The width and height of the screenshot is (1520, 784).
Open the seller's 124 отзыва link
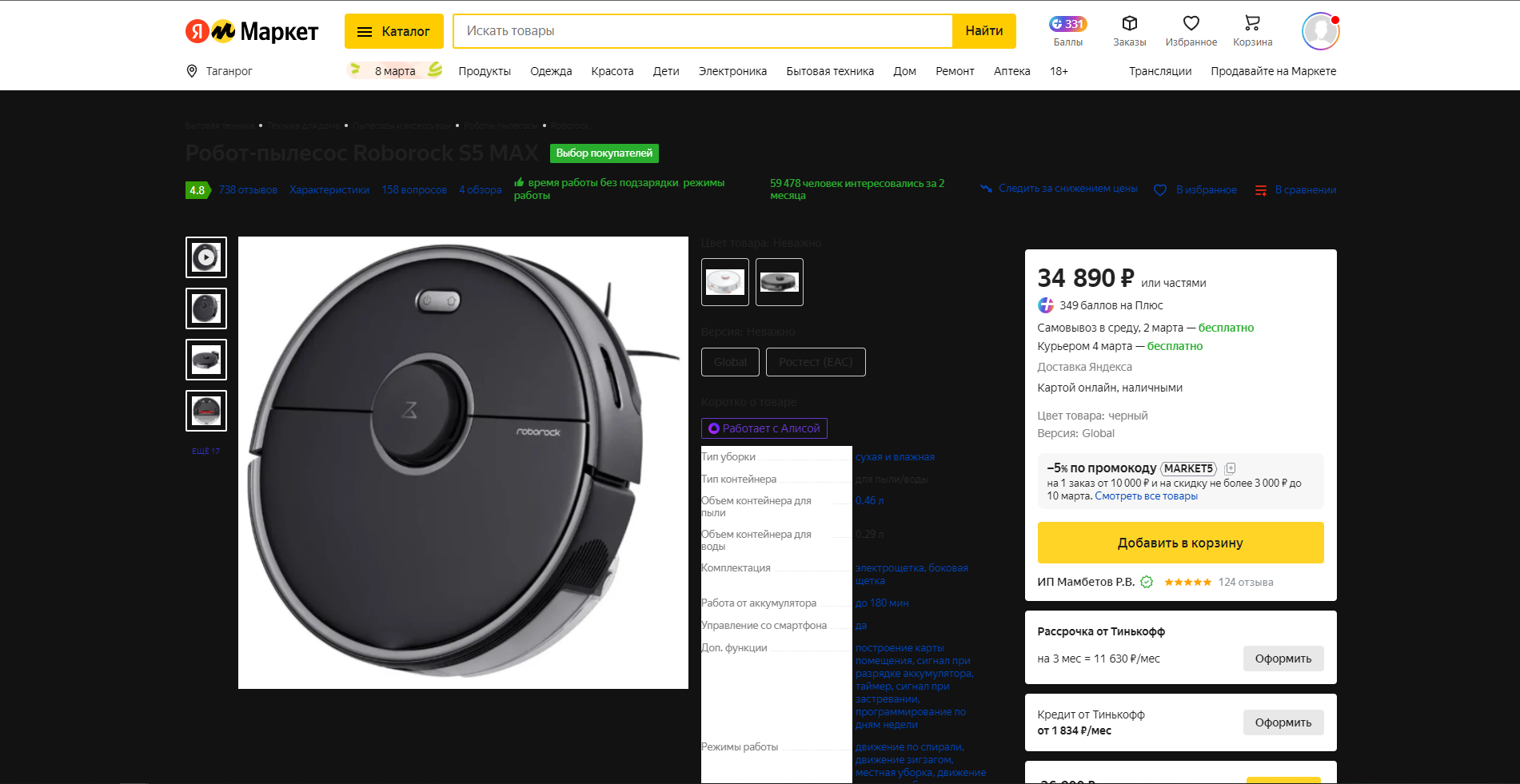[x=1246, y=582]
